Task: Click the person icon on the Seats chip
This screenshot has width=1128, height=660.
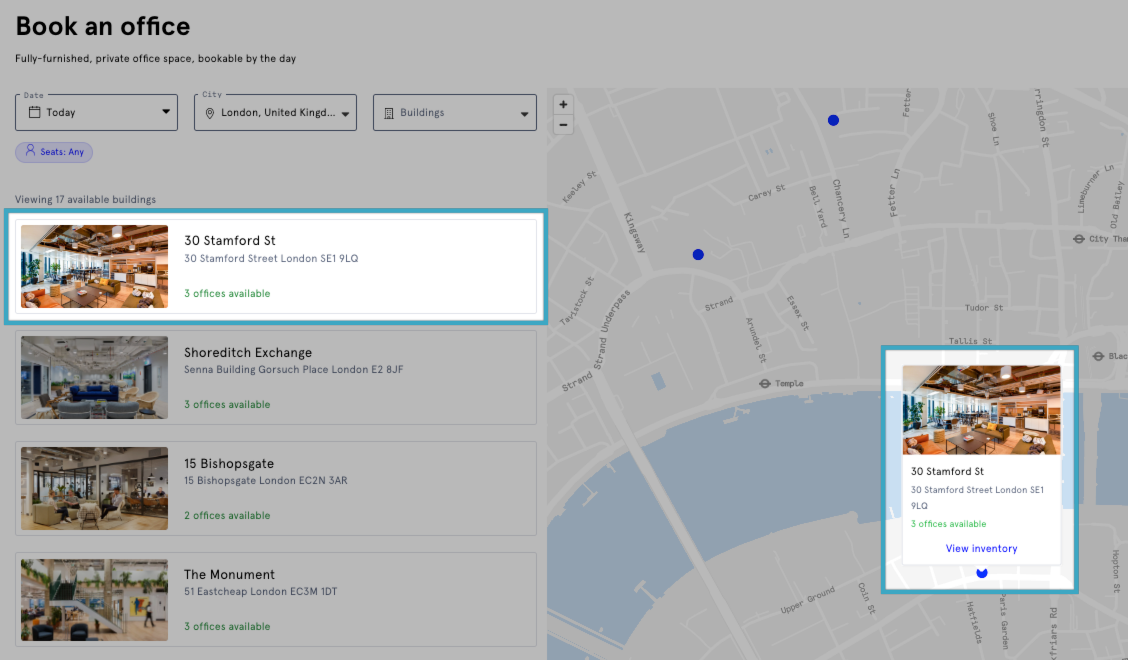Action: (x=30, y=151)
